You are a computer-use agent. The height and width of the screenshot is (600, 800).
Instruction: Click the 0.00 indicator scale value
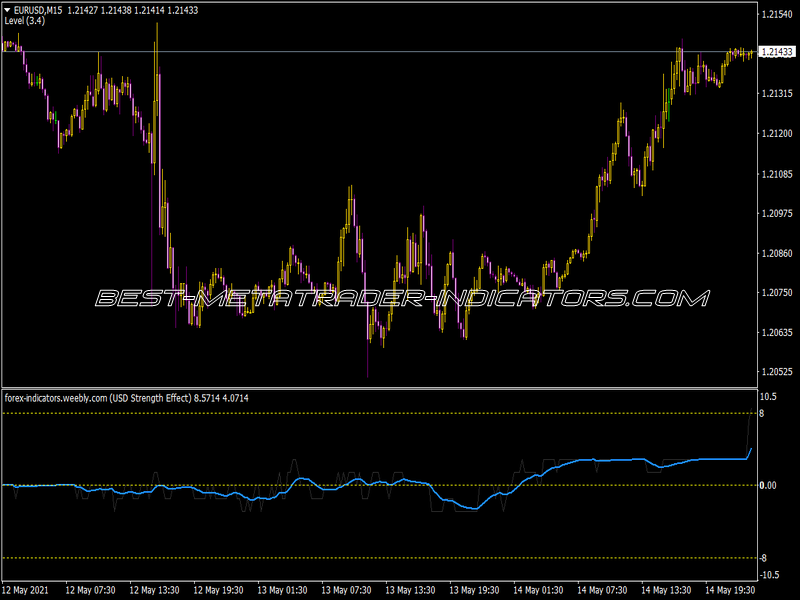click(x=768, y=485)
